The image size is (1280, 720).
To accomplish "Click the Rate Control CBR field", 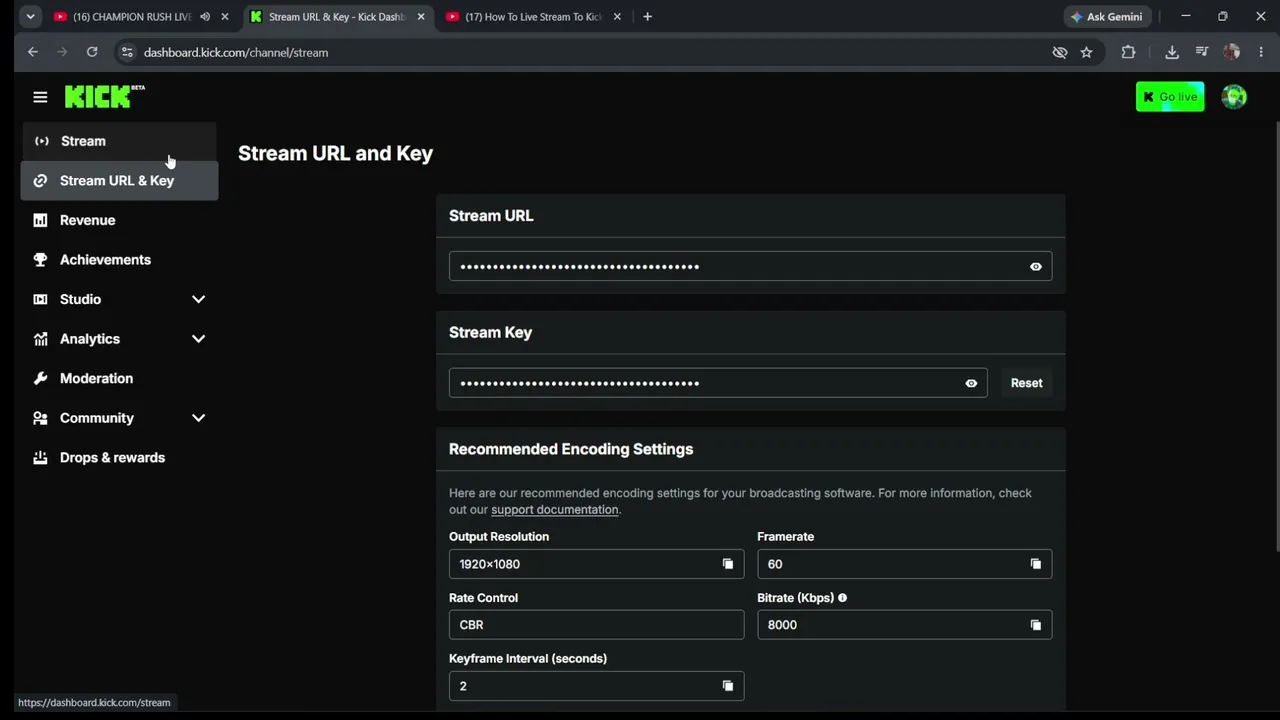I will [x=596, y=625].
